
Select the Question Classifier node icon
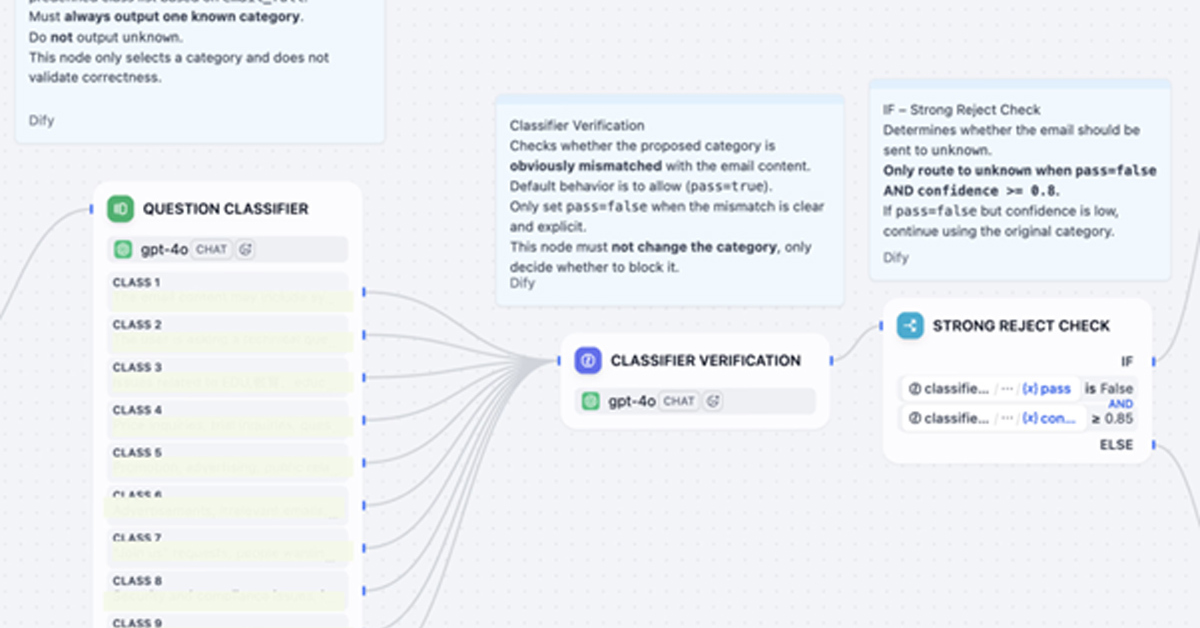(119, 208)
